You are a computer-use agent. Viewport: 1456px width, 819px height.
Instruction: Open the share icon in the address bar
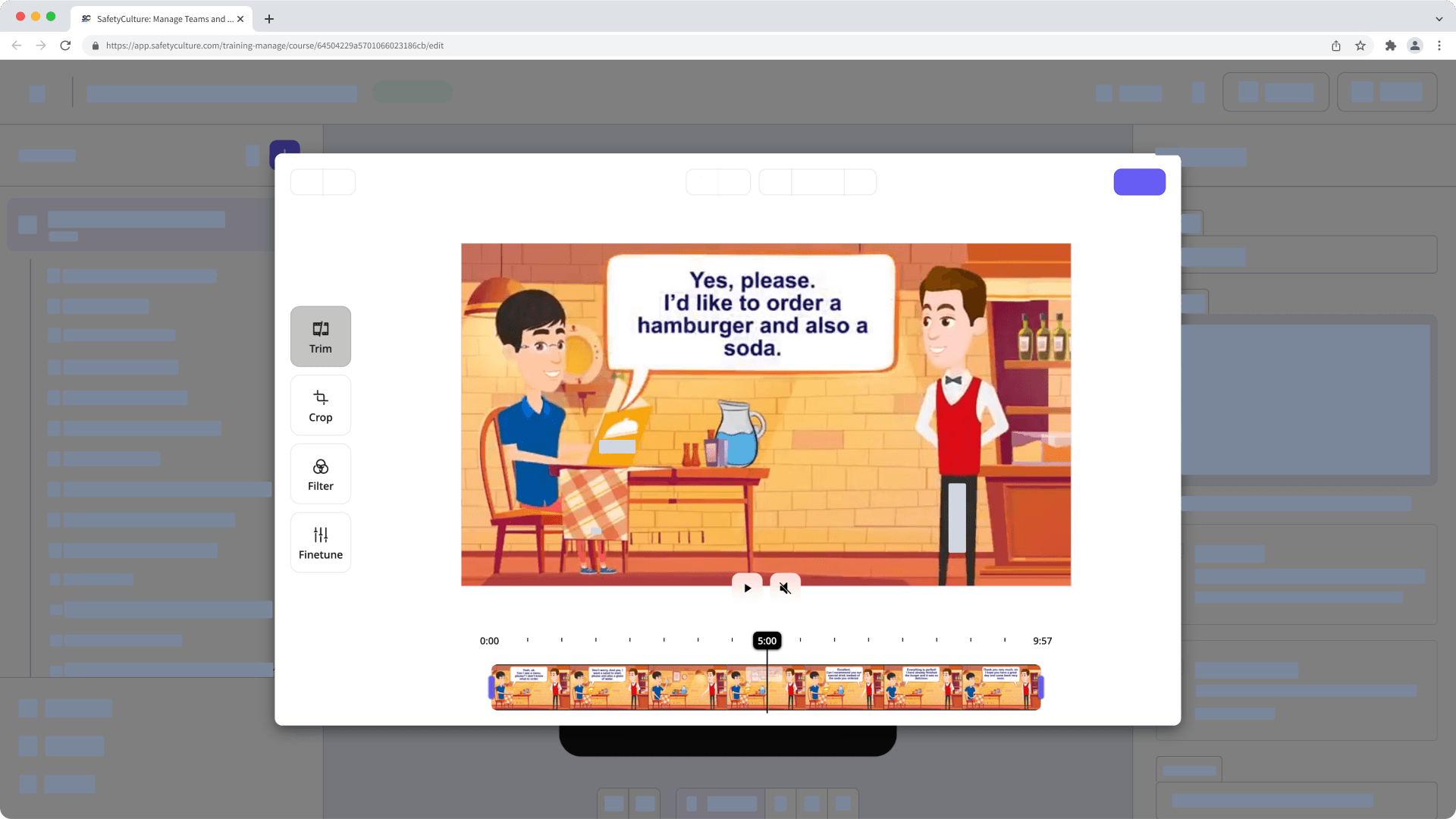click(1336, 45)
